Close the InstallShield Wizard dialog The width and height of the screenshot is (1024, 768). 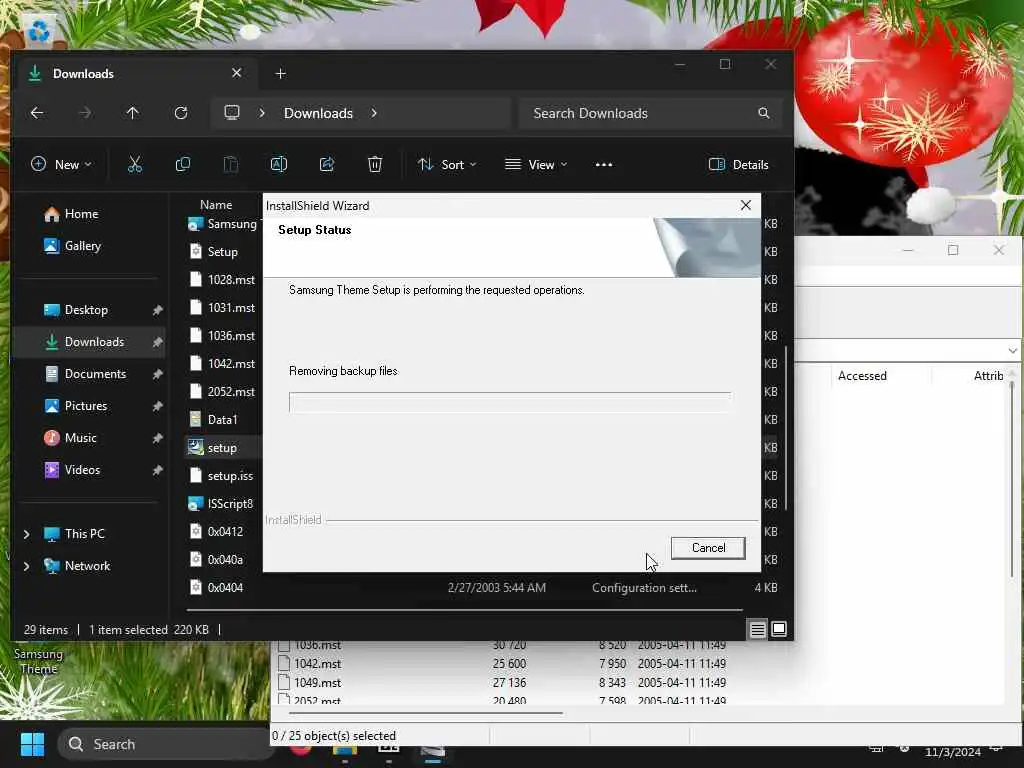coord(746,205)
